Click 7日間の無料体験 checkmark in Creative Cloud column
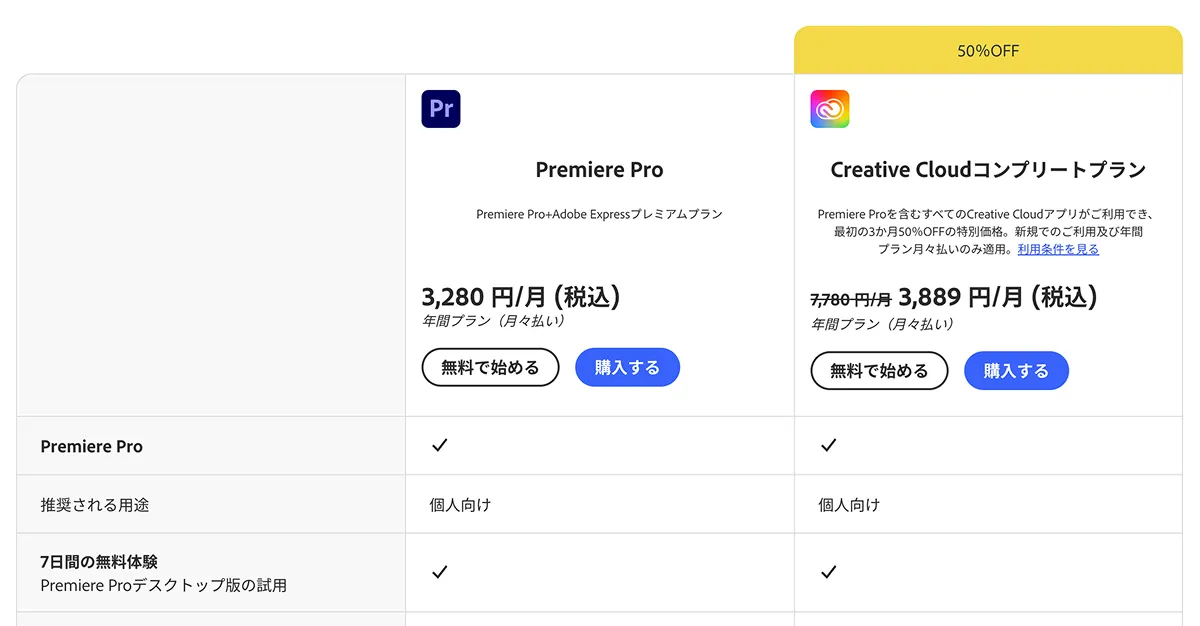 828,572
